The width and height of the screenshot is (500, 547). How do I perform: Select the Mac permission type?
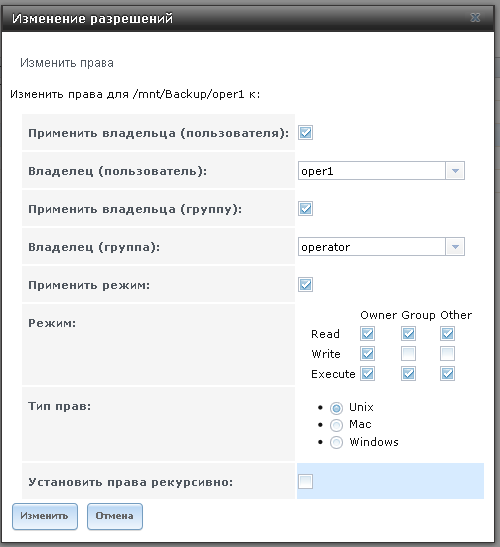(x=336, y=425)
